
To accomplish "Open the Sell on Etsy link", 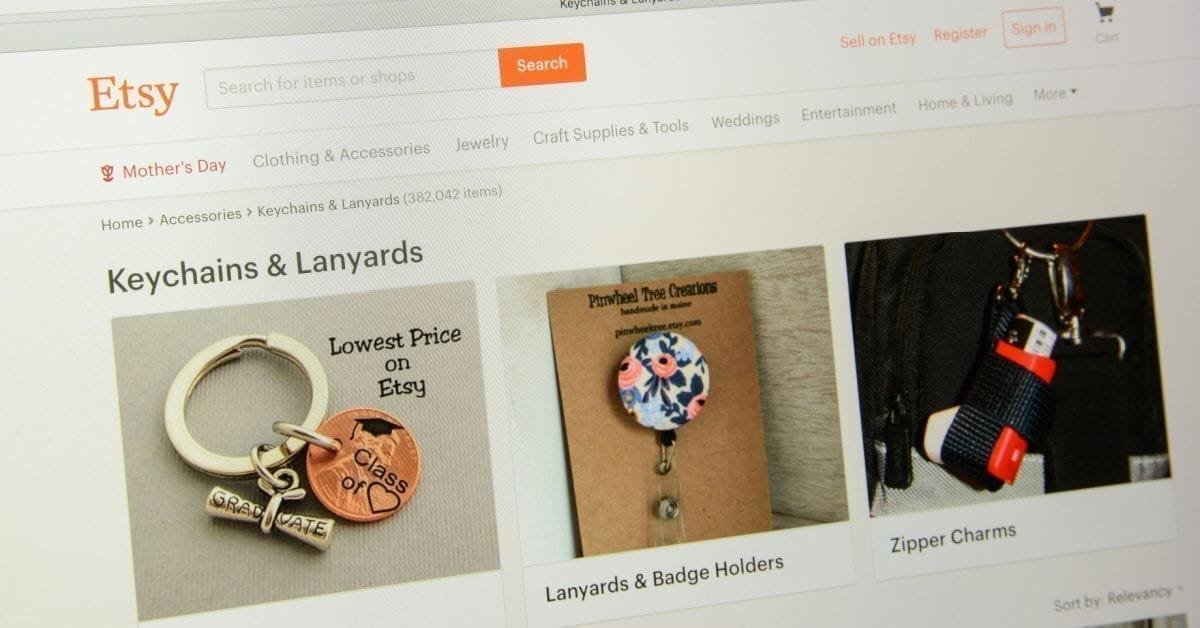I will point(877,40).
